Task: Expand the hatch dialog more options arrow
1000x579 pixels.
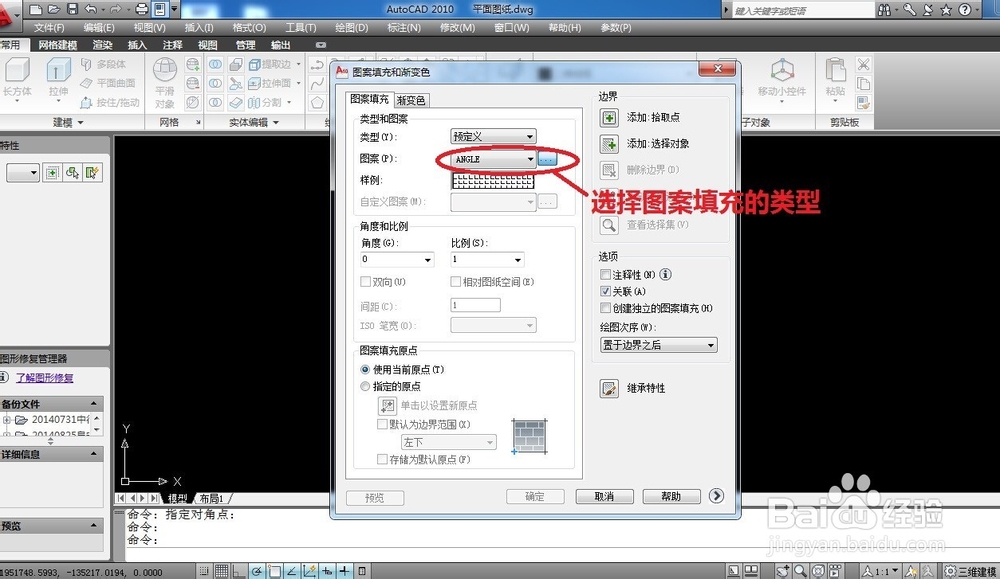Action: coord(716,495)
